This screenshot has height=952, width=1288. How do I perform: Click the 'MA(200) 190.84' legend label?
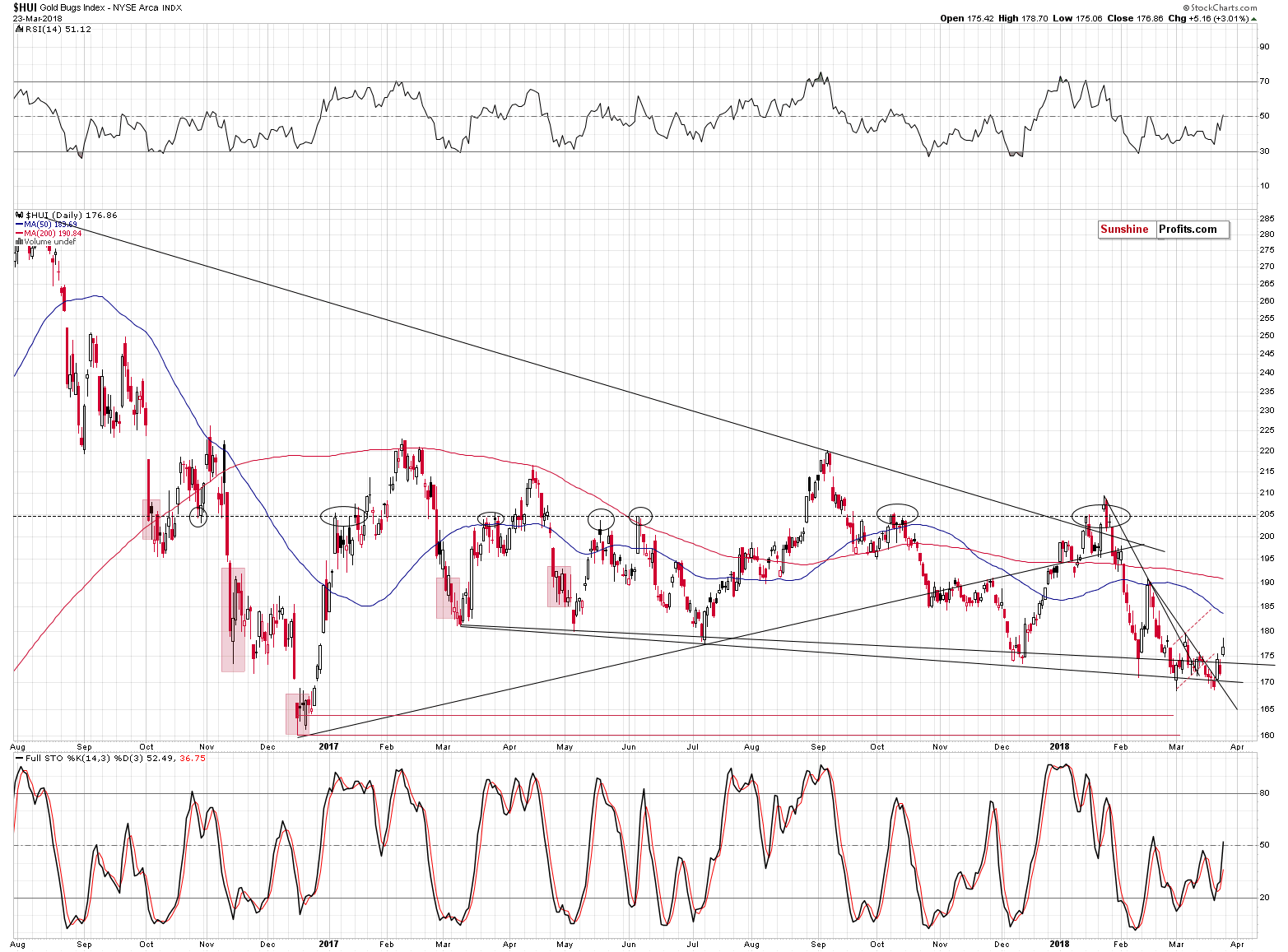pyautogui.click(x=53, y=233)
